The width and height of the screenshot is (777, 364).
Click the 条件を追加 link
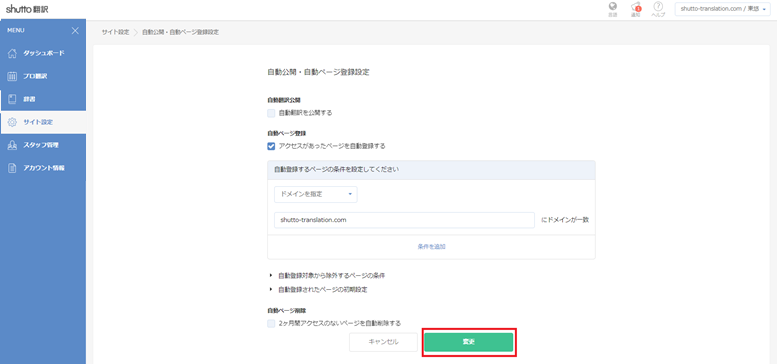point(431,247)
